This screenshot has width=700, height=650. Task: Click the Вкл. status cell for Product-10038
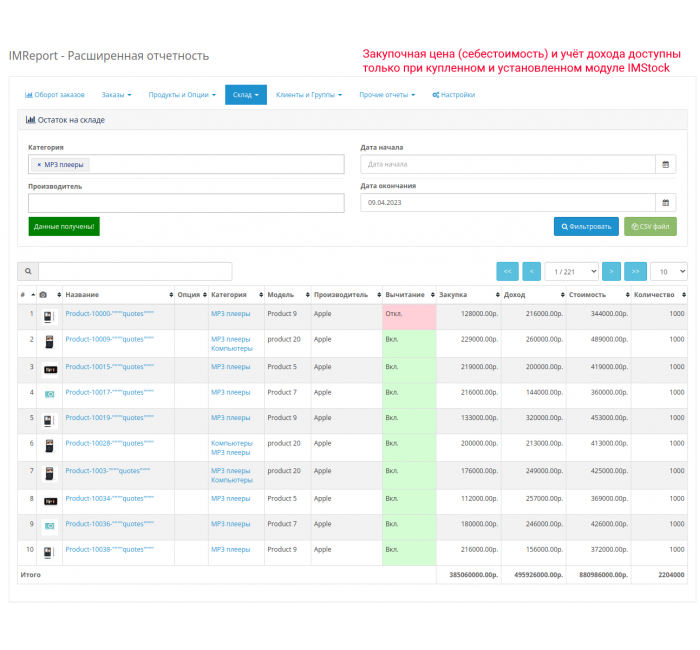409,553
